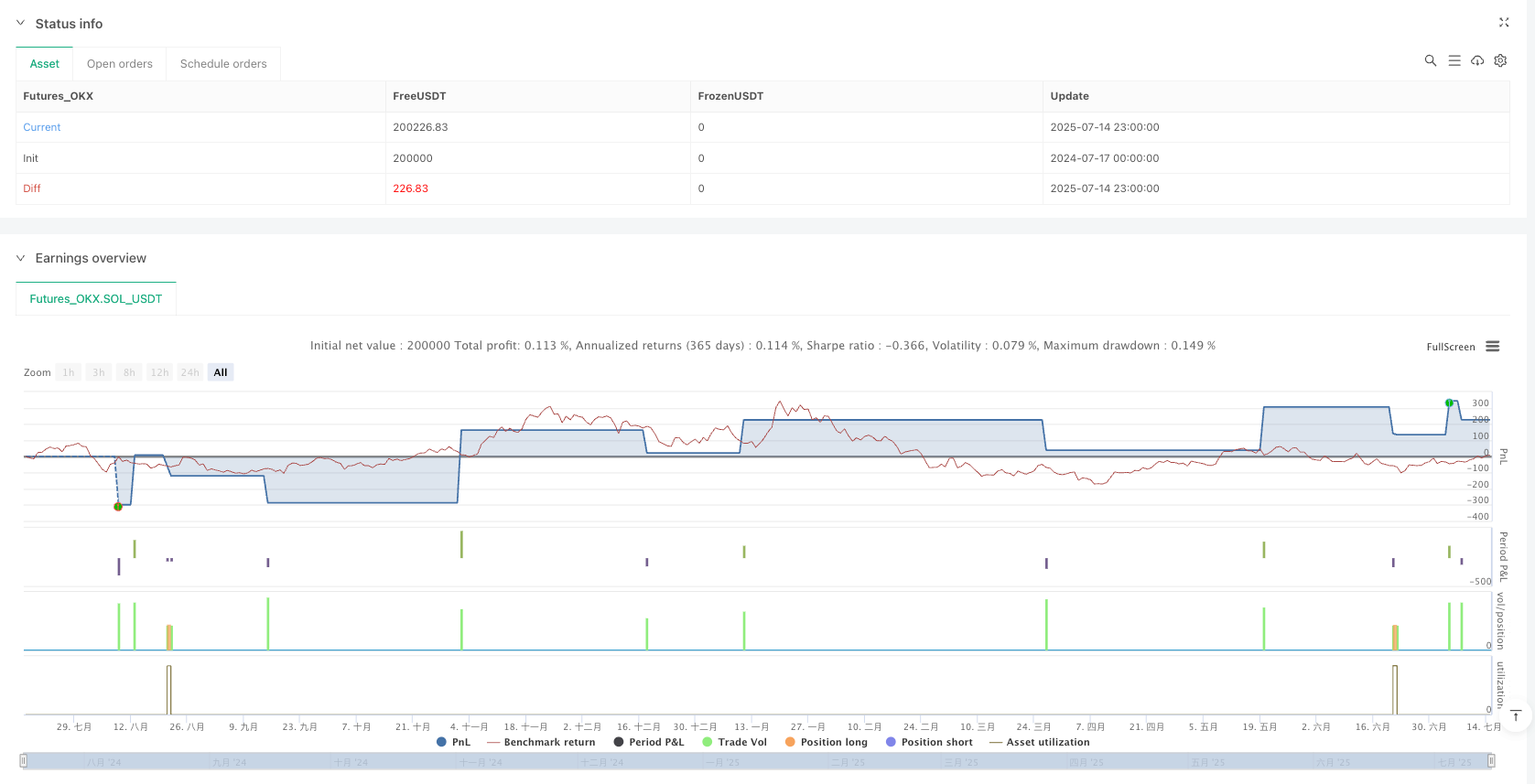The height and width of the screenshot is (784, 1535).
Task: Click the green marker dot on PnL peak
Action: pyautogui.click(x=1449, y=403)
